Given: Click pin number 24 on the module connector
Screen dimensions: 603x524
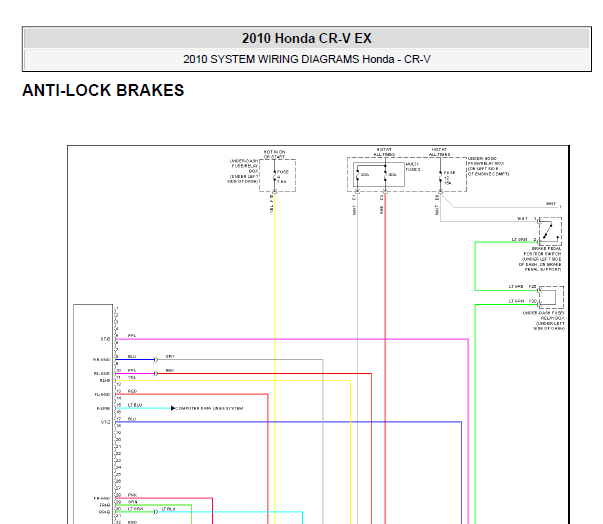Looking at the screenshot, I should point(118,467).
